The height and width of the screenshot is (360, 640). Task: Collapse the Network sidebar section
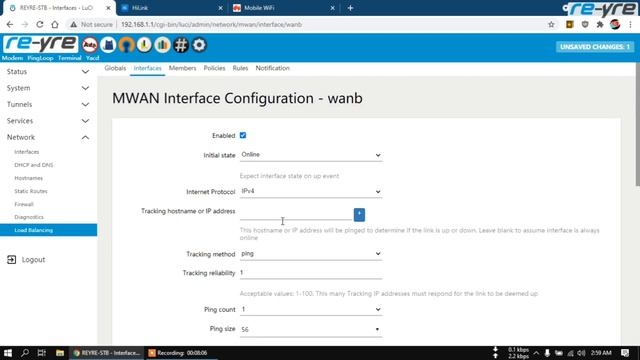click(48, 137)
